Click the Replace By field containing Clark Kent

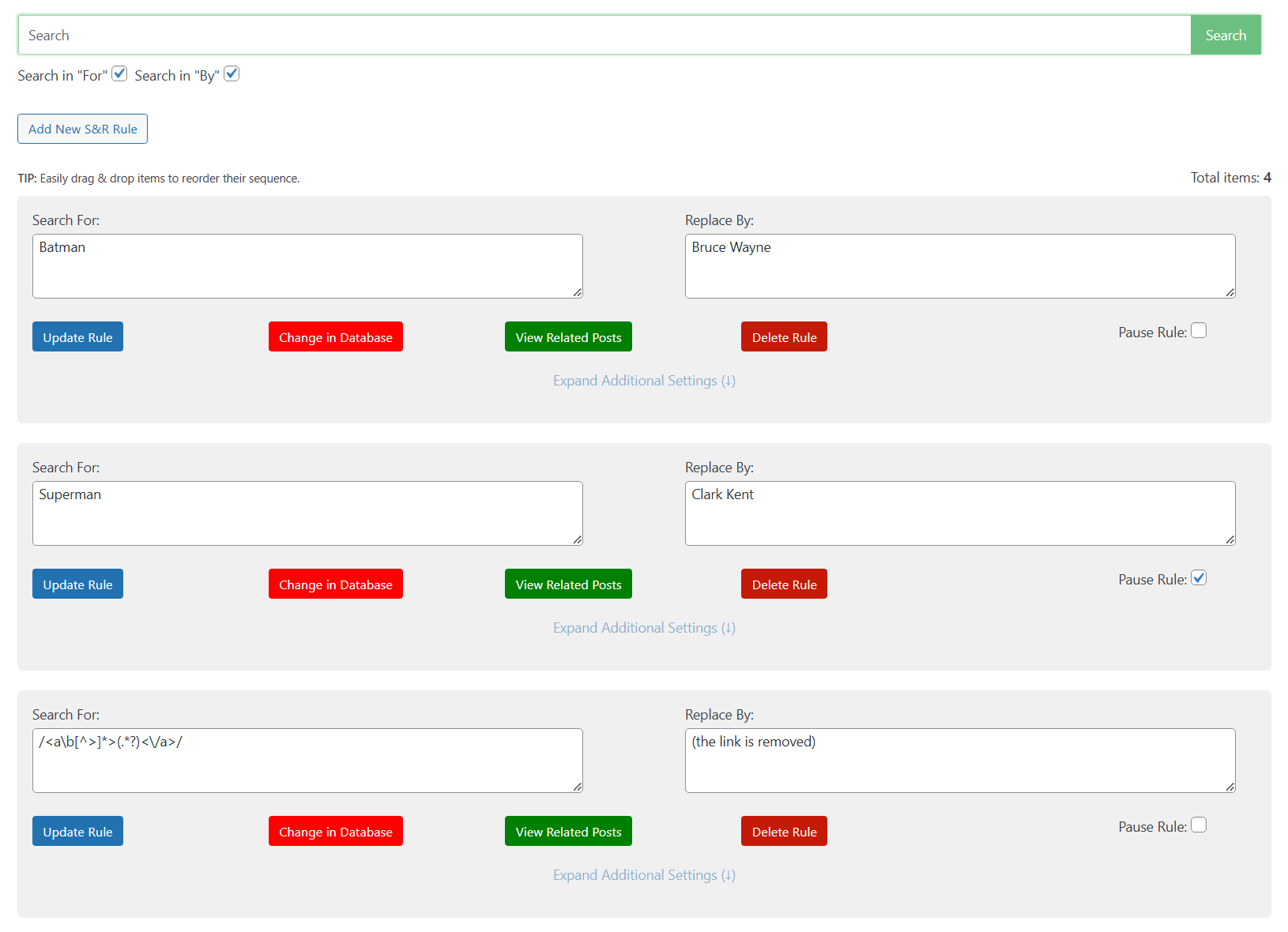(x=959, y=513)
